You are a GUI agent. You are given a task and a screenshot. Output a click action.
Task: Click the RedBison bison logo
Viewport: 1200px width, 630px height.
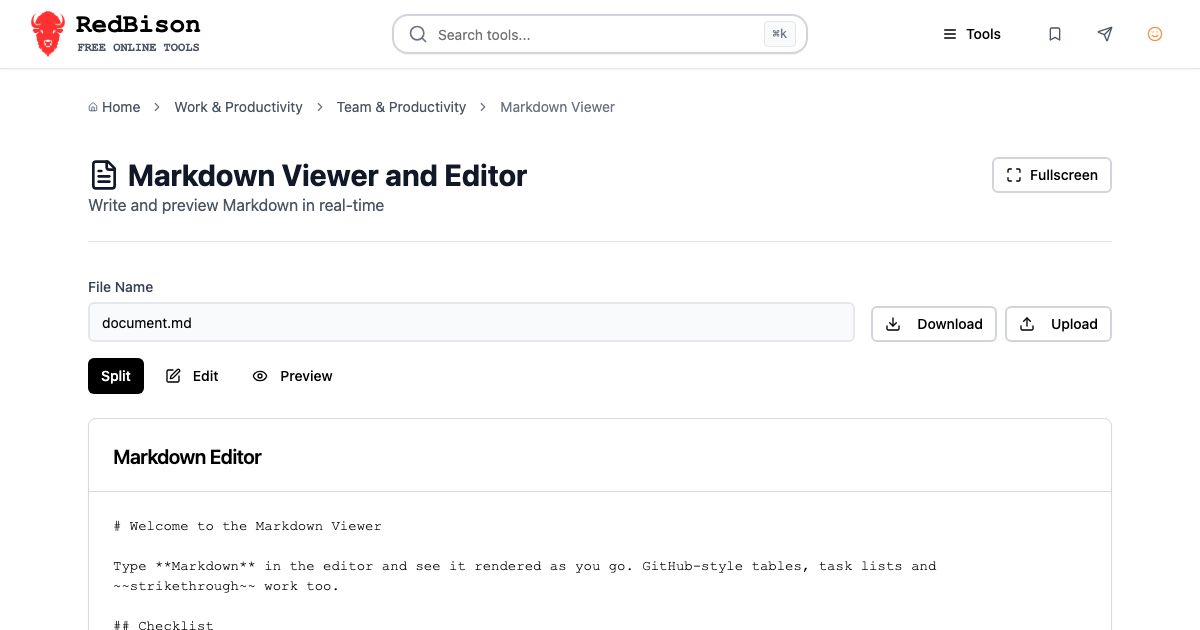(x=48, y=34)
